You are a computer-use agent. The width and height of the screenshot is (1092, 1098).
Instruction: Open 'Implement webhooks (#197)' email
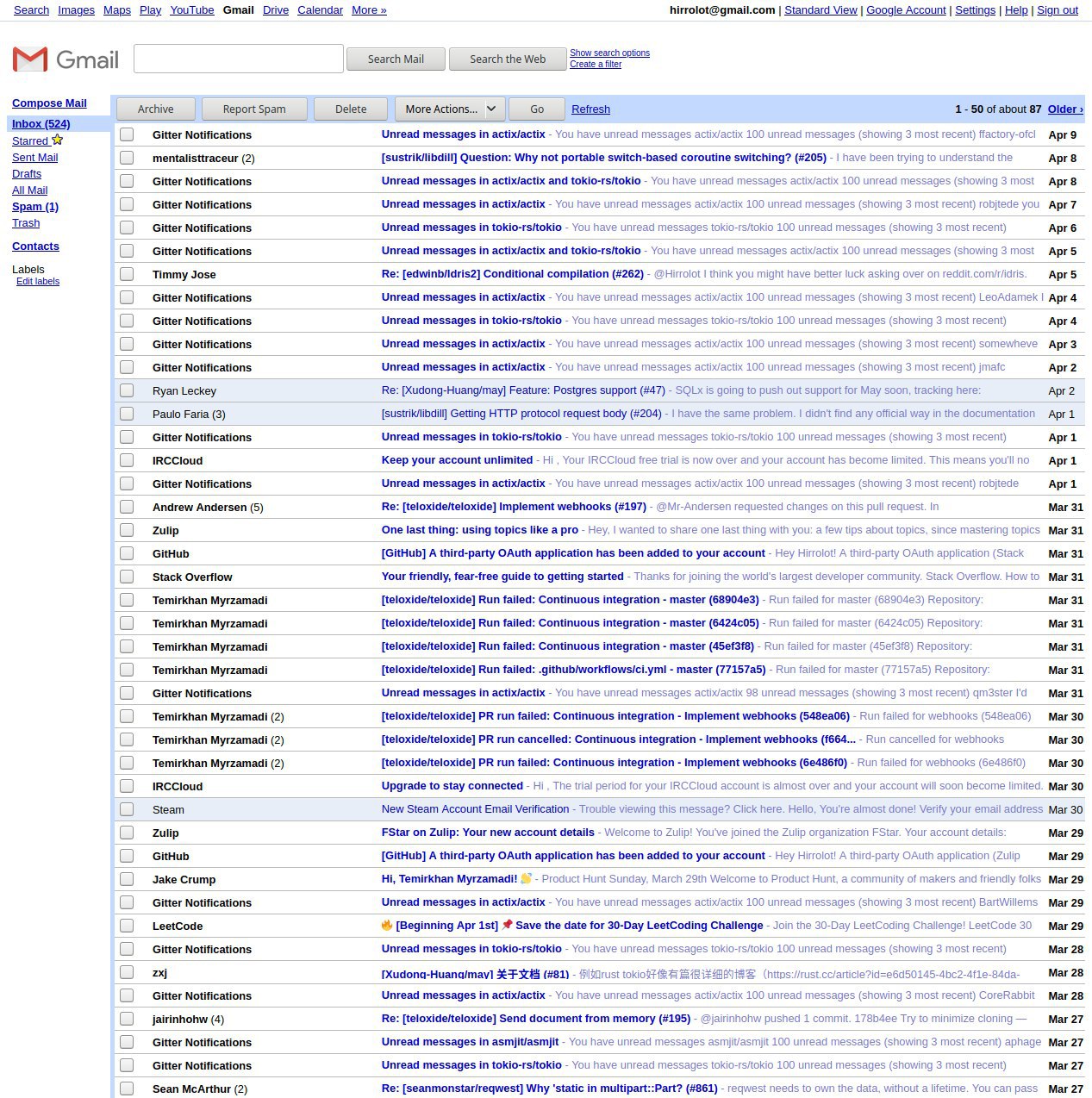pos(514,507)
